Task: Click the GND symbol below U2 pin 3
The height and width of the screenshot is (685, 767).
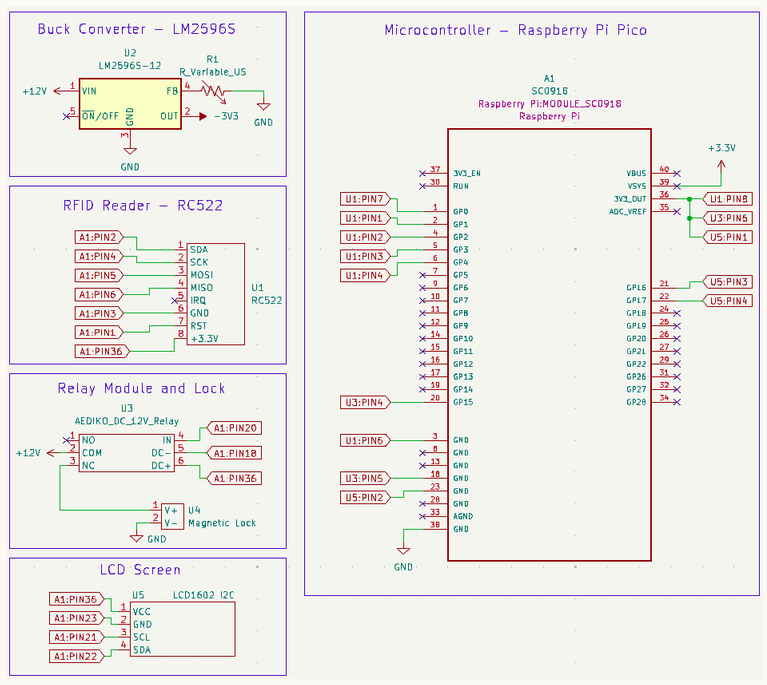Action: 130,151
